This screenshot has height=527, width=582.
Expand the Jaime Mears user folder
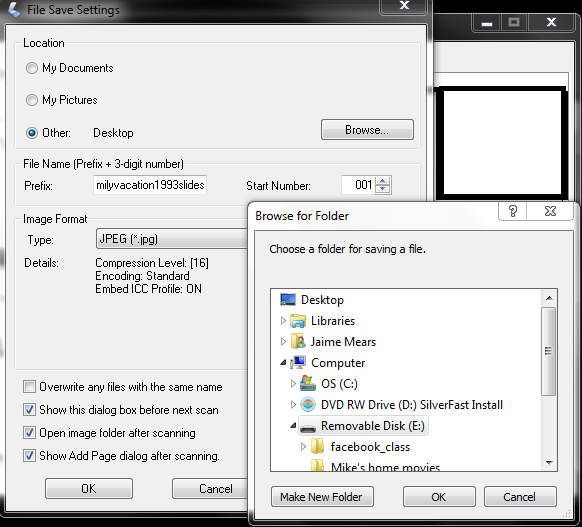[x=283, y=341]
